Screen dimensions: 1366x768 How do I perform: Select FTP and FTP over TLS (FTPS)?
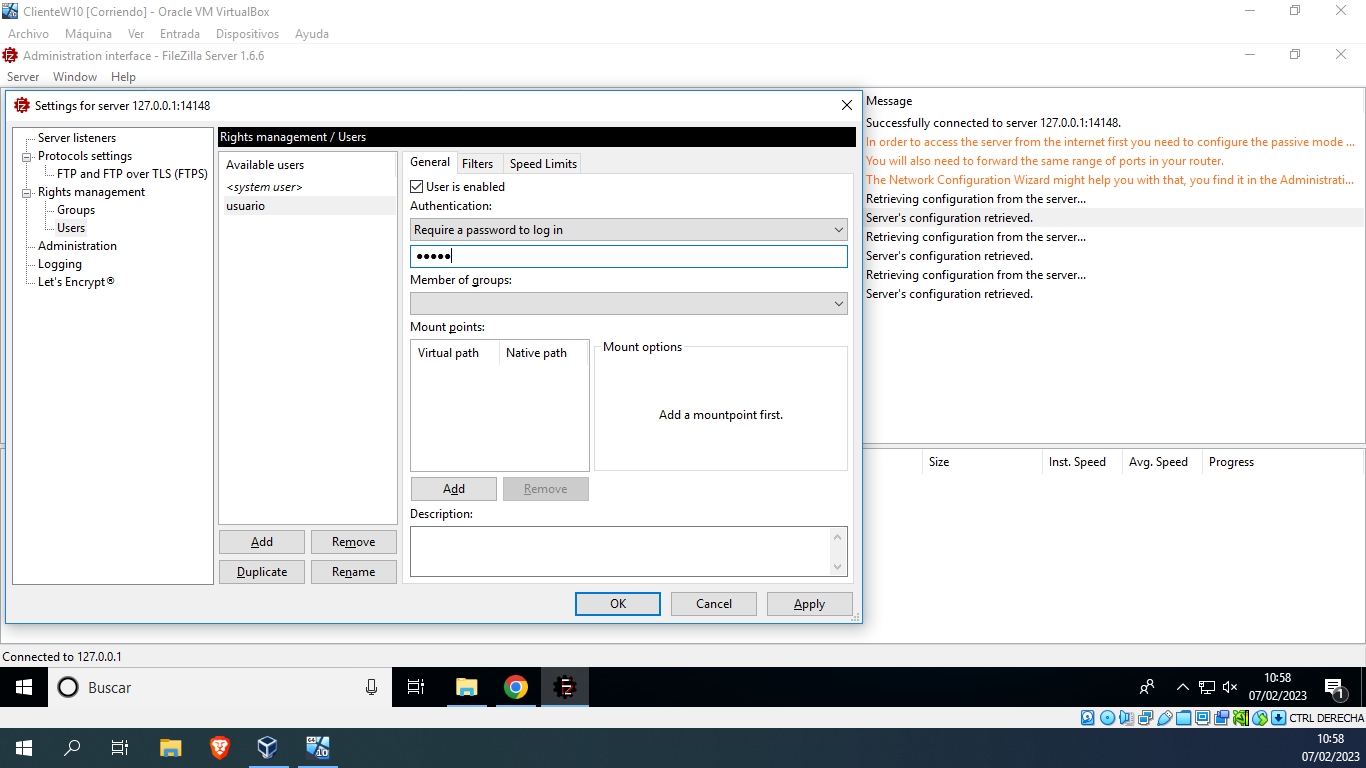tap(132, 174)
